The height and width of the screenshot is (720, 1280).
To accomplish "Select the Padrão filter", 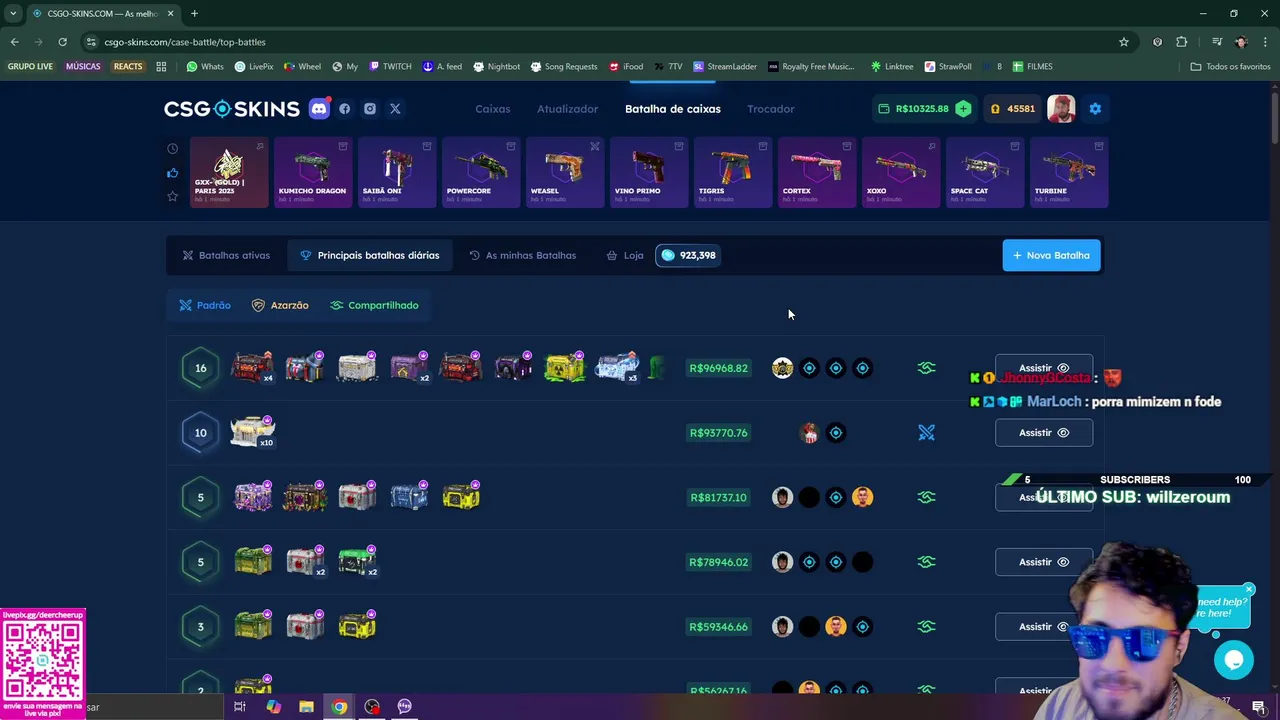I will 205,305.
